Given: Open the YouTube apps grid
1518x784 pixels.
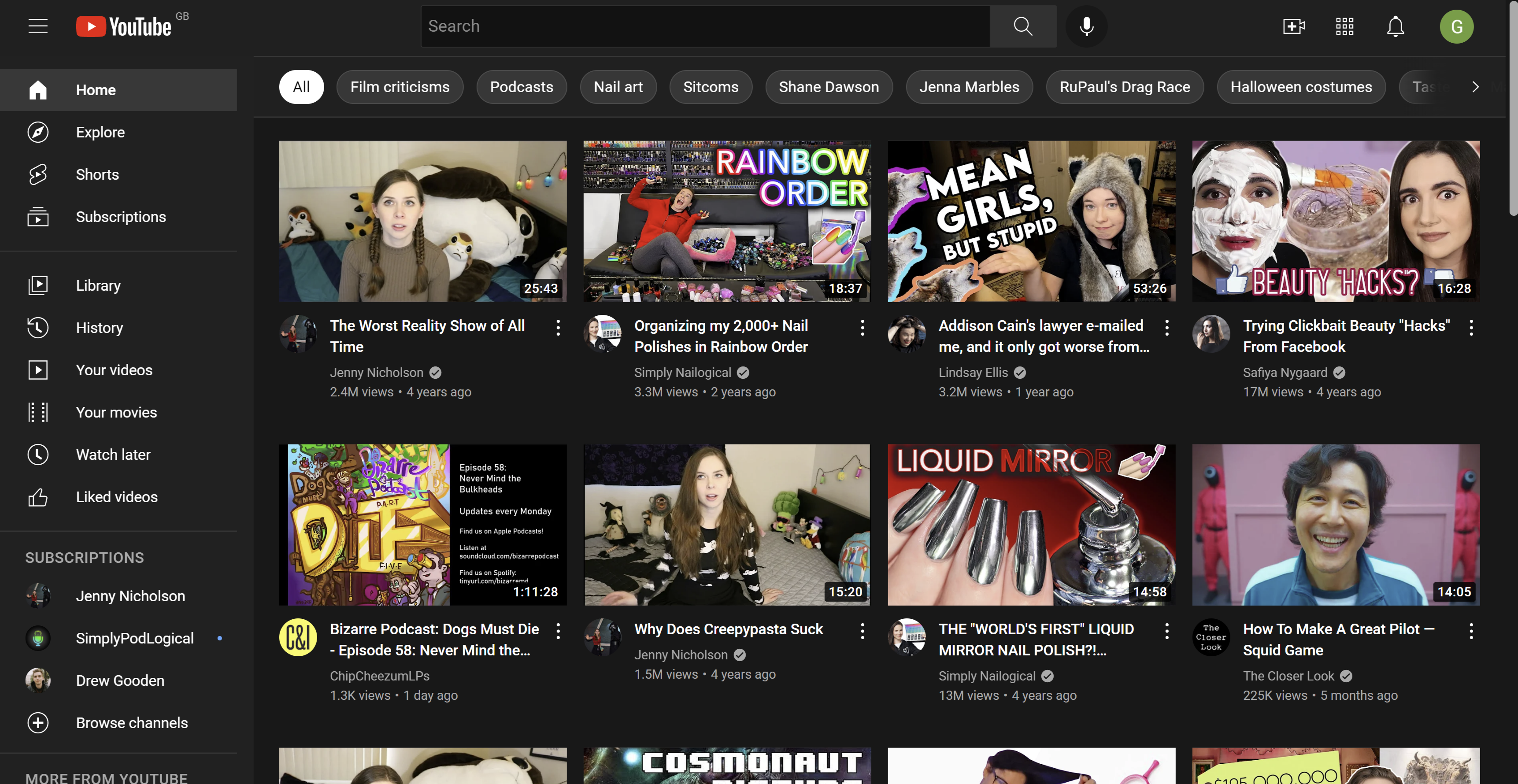Looking at the screenshot, I should click(1345, 26).
